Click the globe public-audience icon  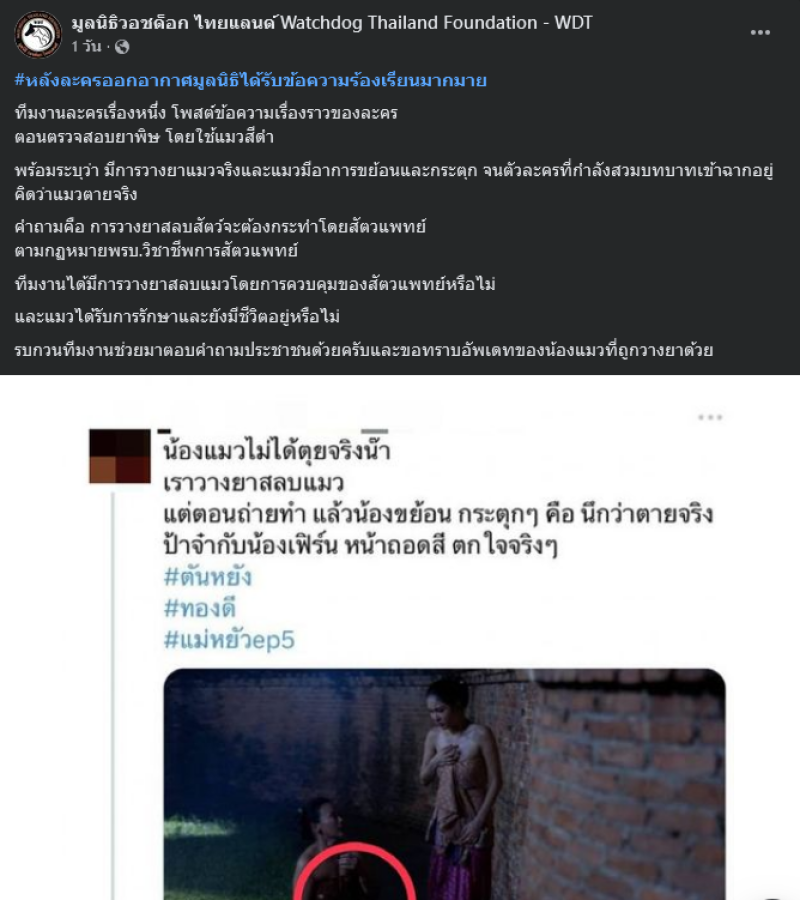pyautogui.click(x=122, y=47)
